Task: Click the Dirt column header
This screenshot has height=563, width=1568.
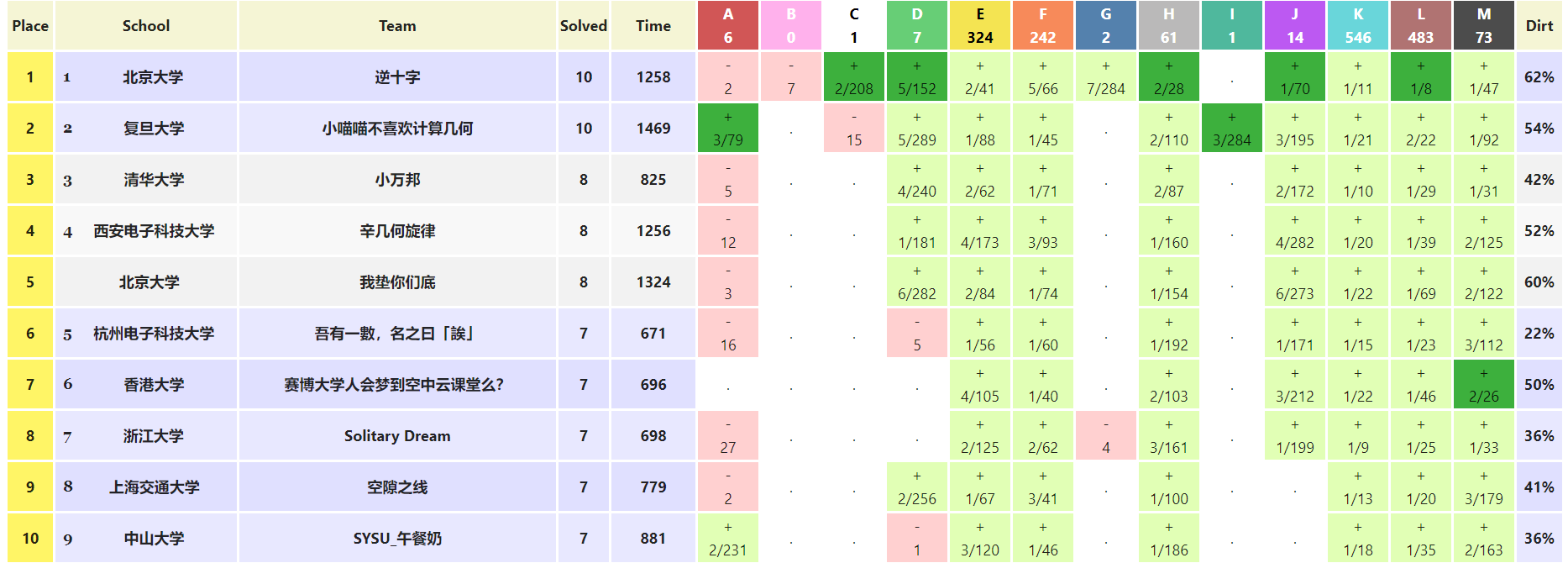Action: point(1539,25)
